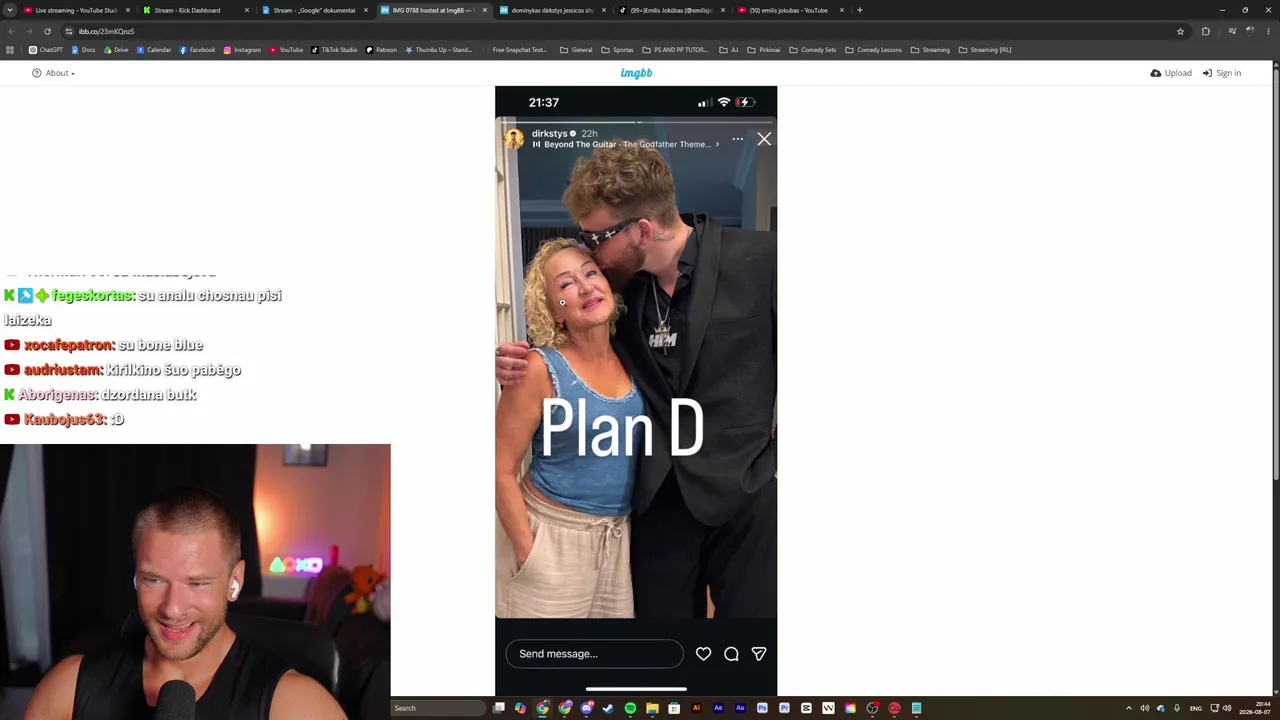Open the Thumbs Up - Stand... bookmark
The image size is (1280, 720).
[x=438, y=50]
